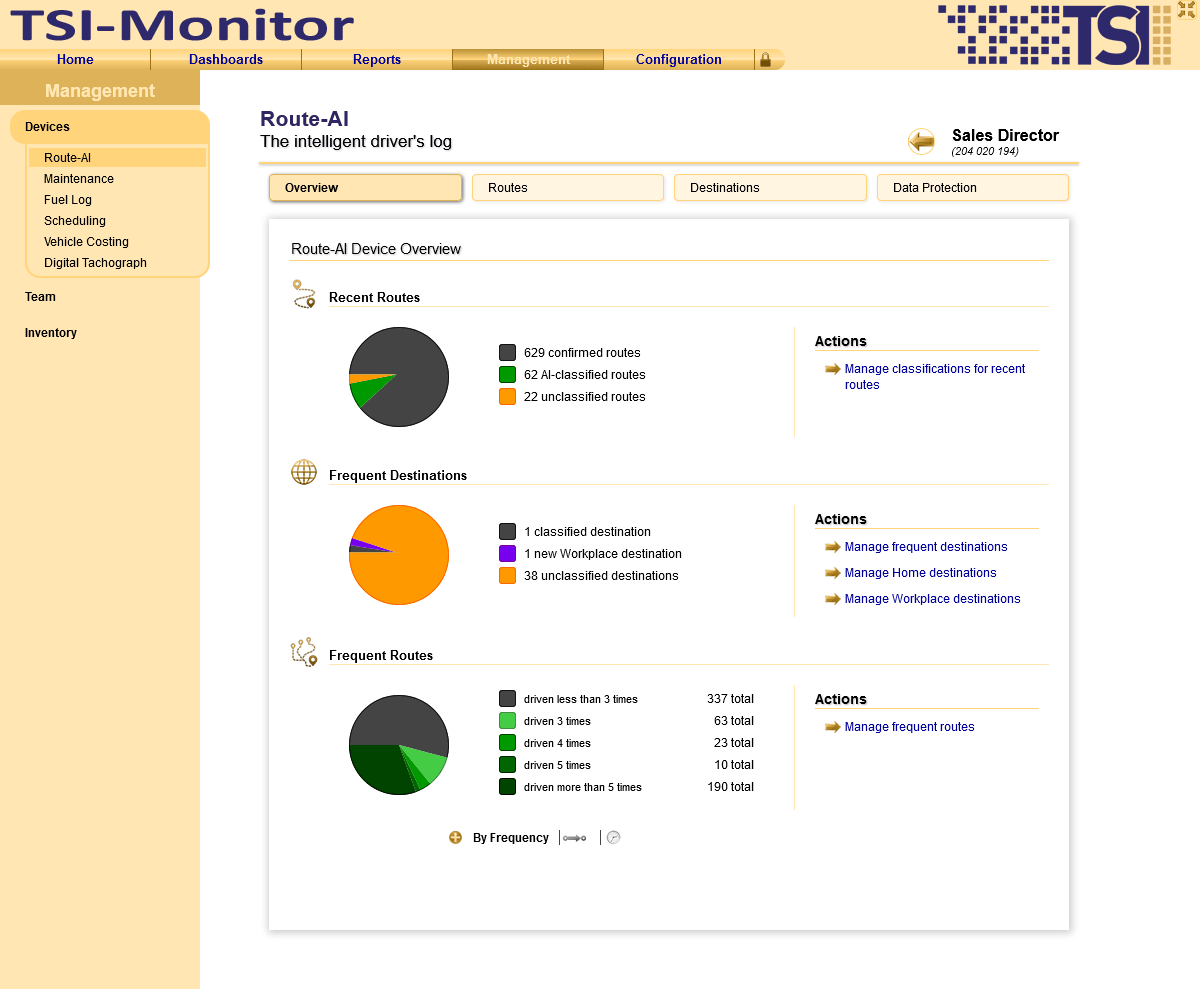The width and height of the screenshot is (1200, 1000).
Task: Click the golden back arrow beside Sales Director
Action: point(921,142)
